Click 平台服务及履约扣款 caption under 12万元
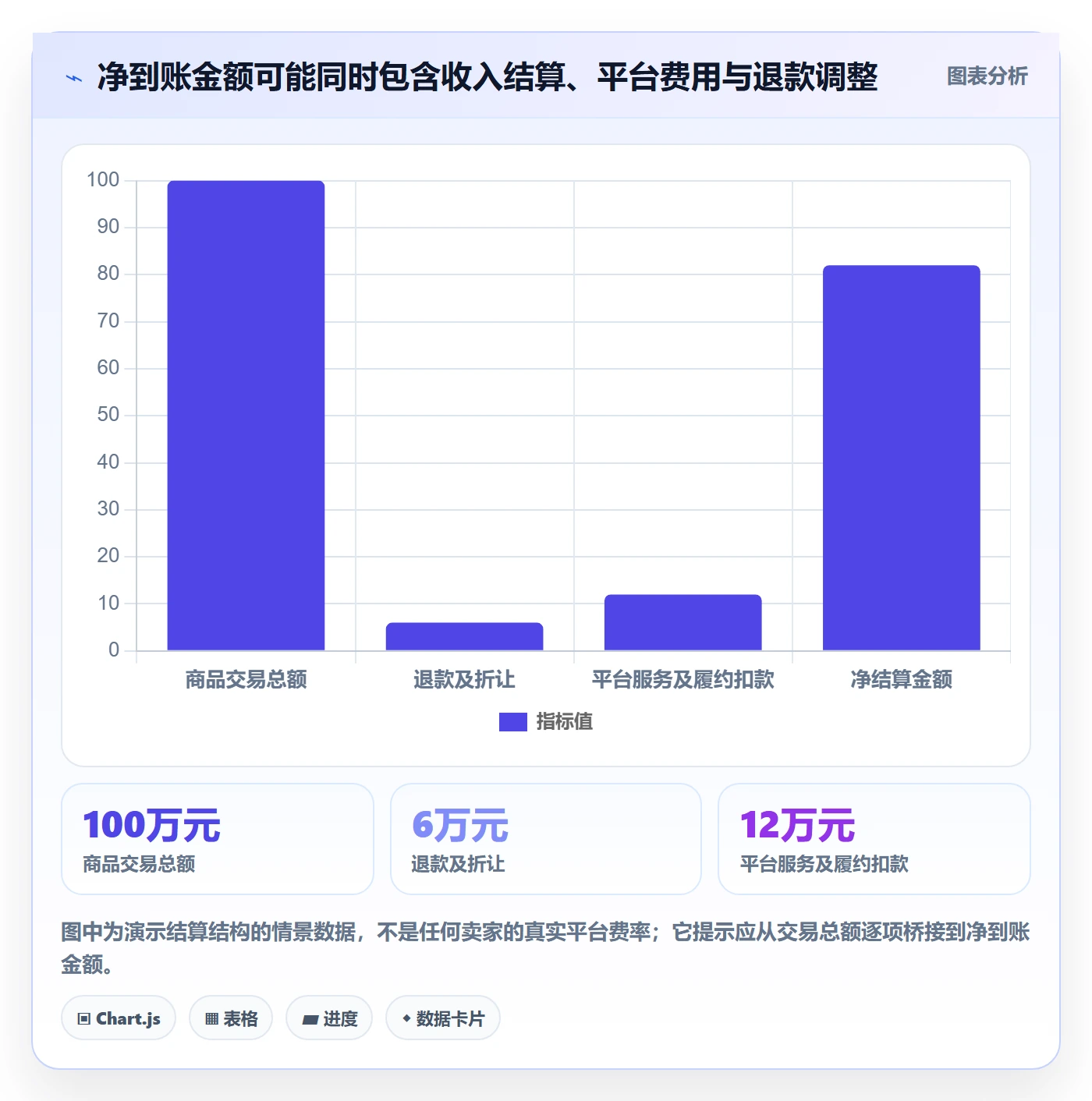Screen dimensions: 1092x1101 tap(824, 864)
